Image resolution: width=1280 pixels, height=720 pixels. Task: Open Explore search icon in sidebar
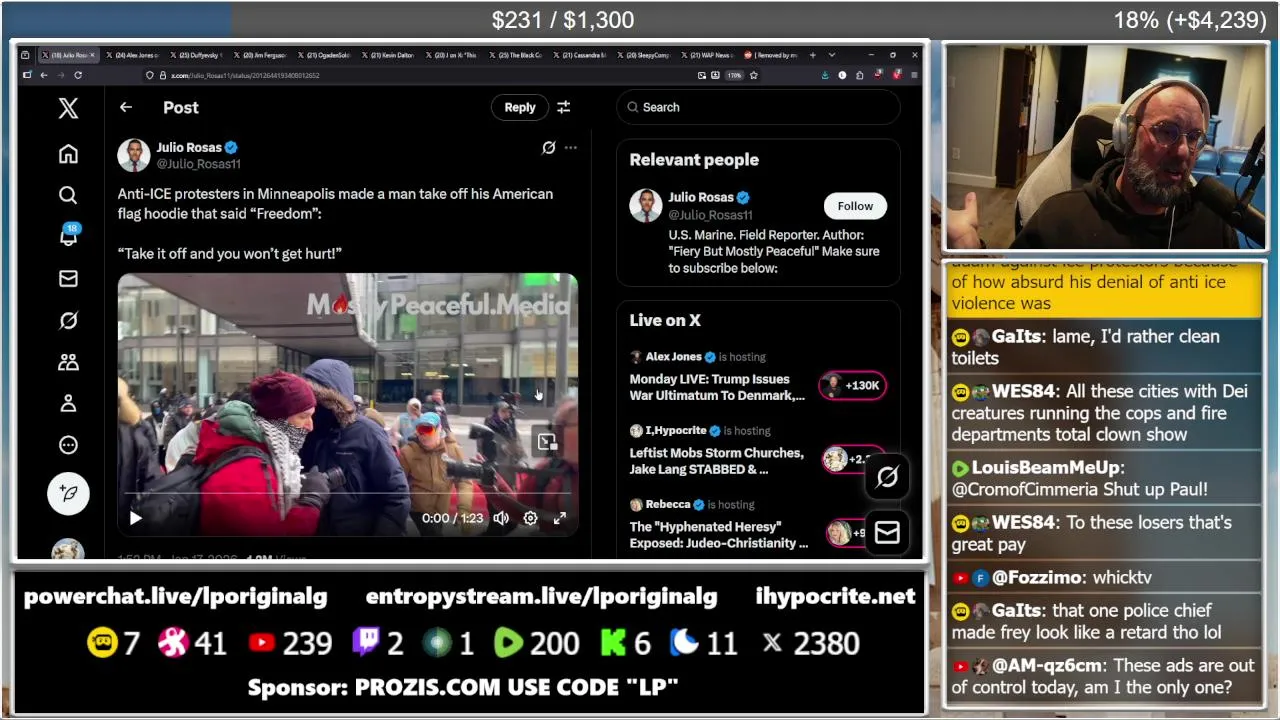point(68,195)
